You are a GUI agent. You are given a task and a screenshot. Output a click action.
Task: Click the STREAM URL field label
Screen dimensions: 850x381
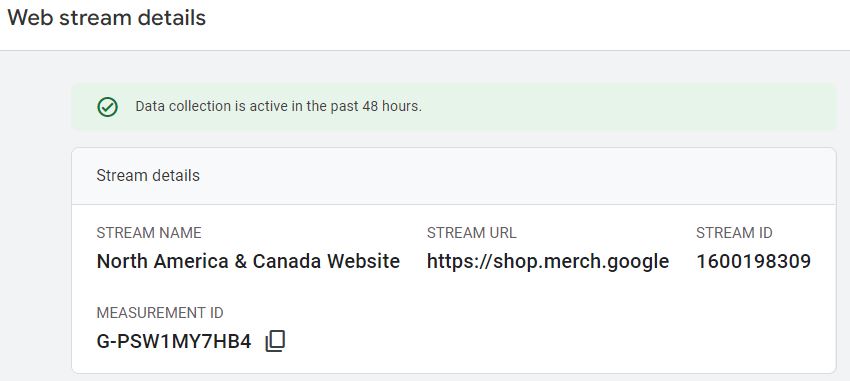(x=472, y=233)
